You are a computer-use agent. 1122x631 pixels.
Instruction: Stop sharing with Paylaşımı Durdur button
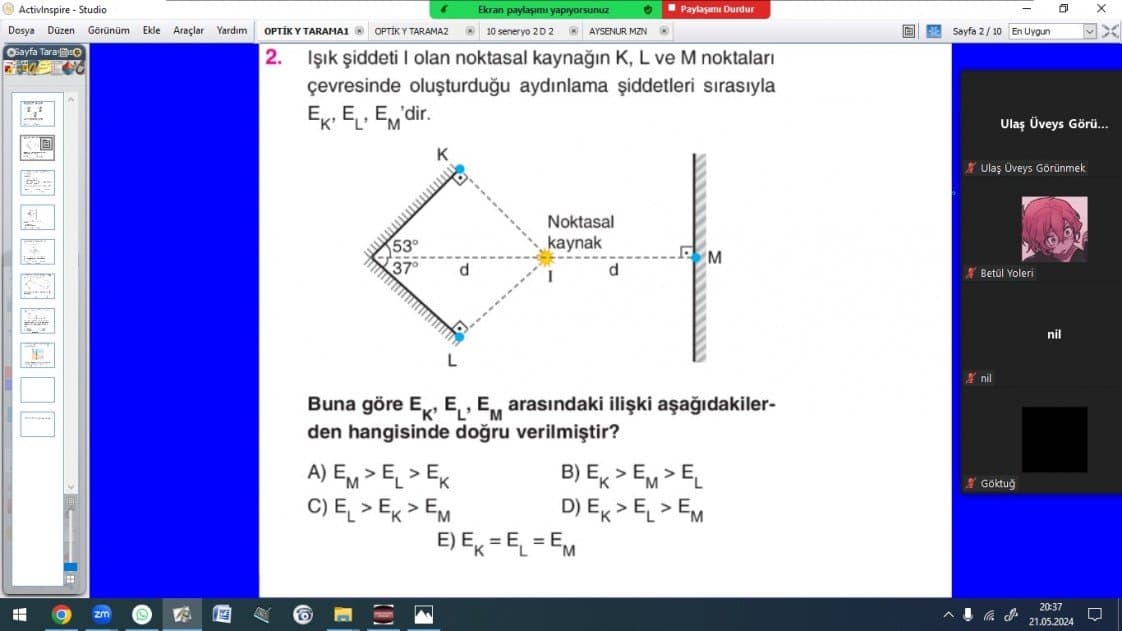[x=716, y=9]
